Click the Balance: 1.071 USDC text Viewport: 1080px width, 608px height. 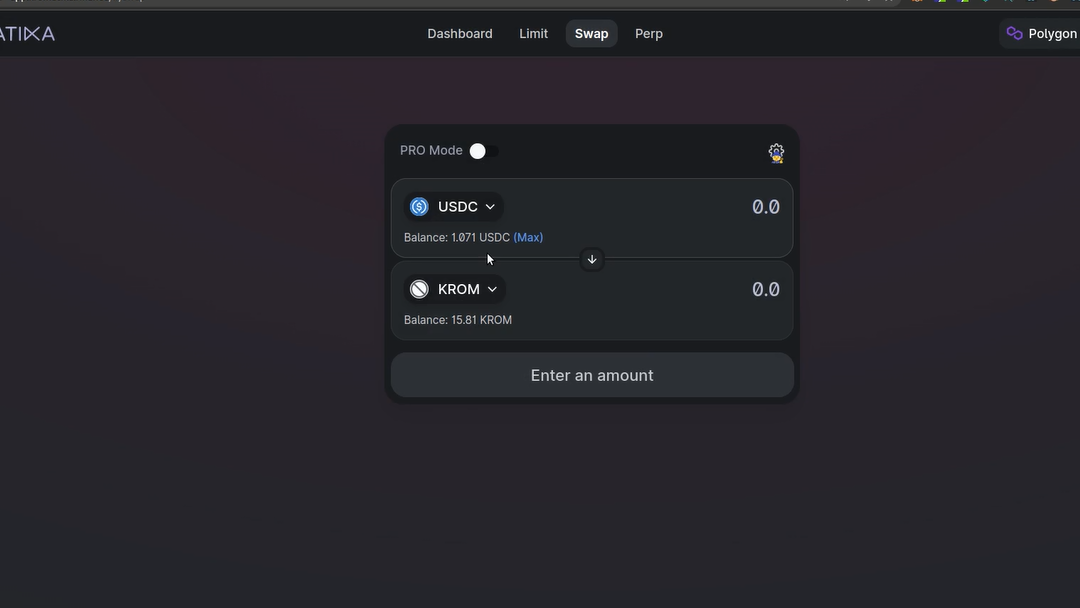457,238
